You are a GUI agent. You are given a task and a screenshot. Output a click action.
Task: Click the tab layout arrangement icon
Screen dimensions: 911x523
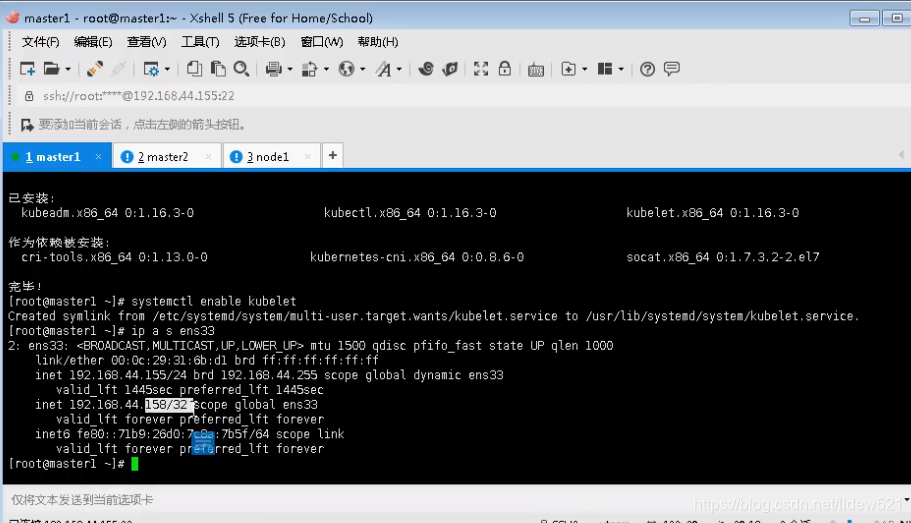click(605, 69)
